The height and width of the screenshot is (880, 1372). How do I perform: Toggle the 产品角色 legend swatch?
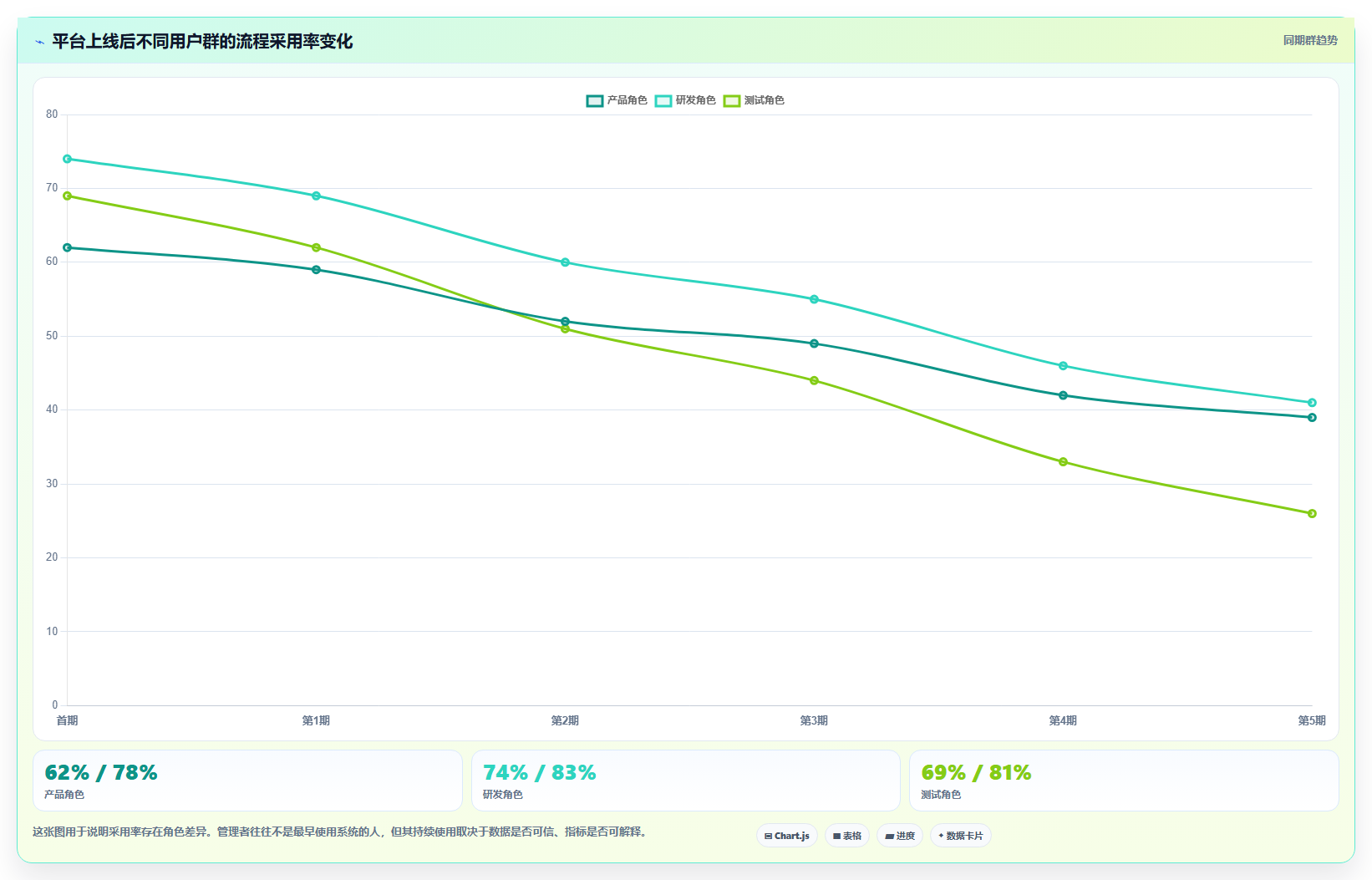pyautogui.click(x=595, y=101)
